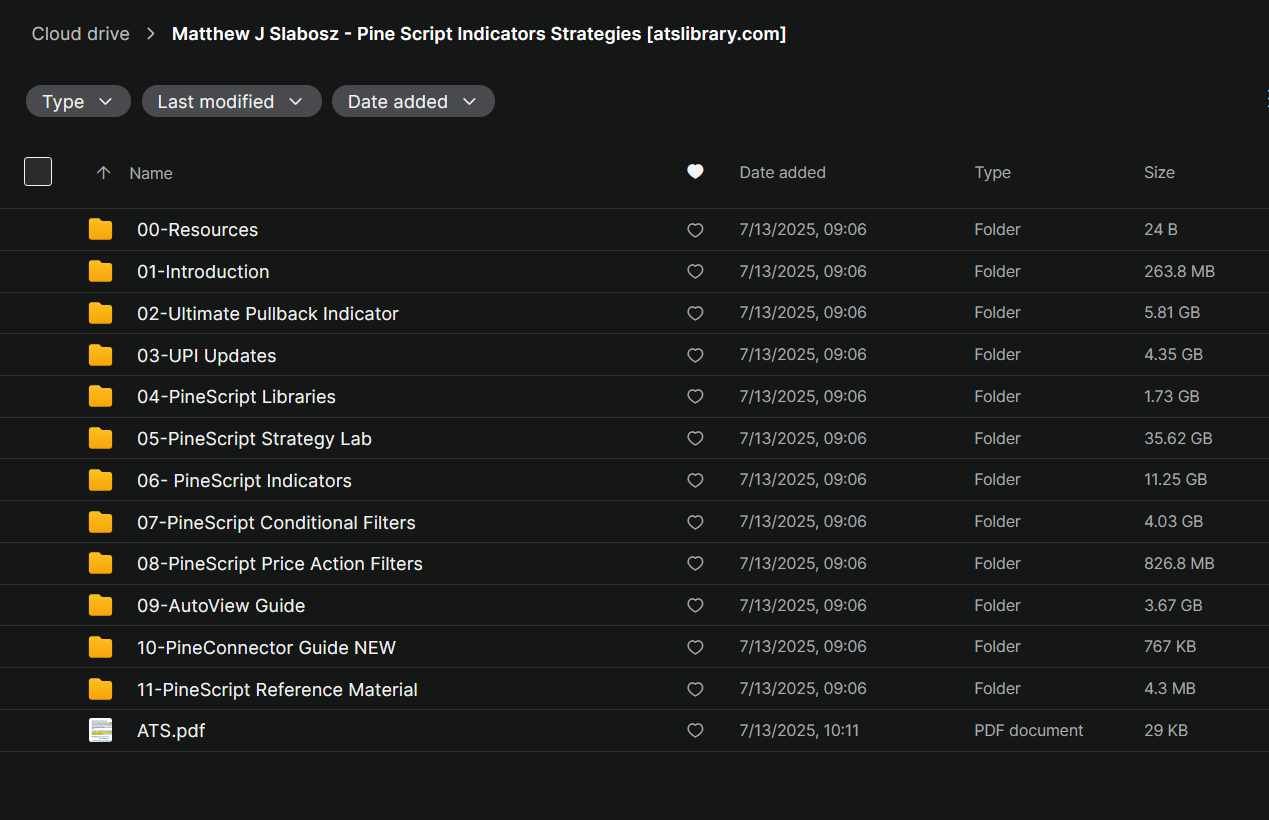The height and width of the screenshot is (820, 1269).
Task: Open the Type filter dropdown
Action: [x=78, y=102]
